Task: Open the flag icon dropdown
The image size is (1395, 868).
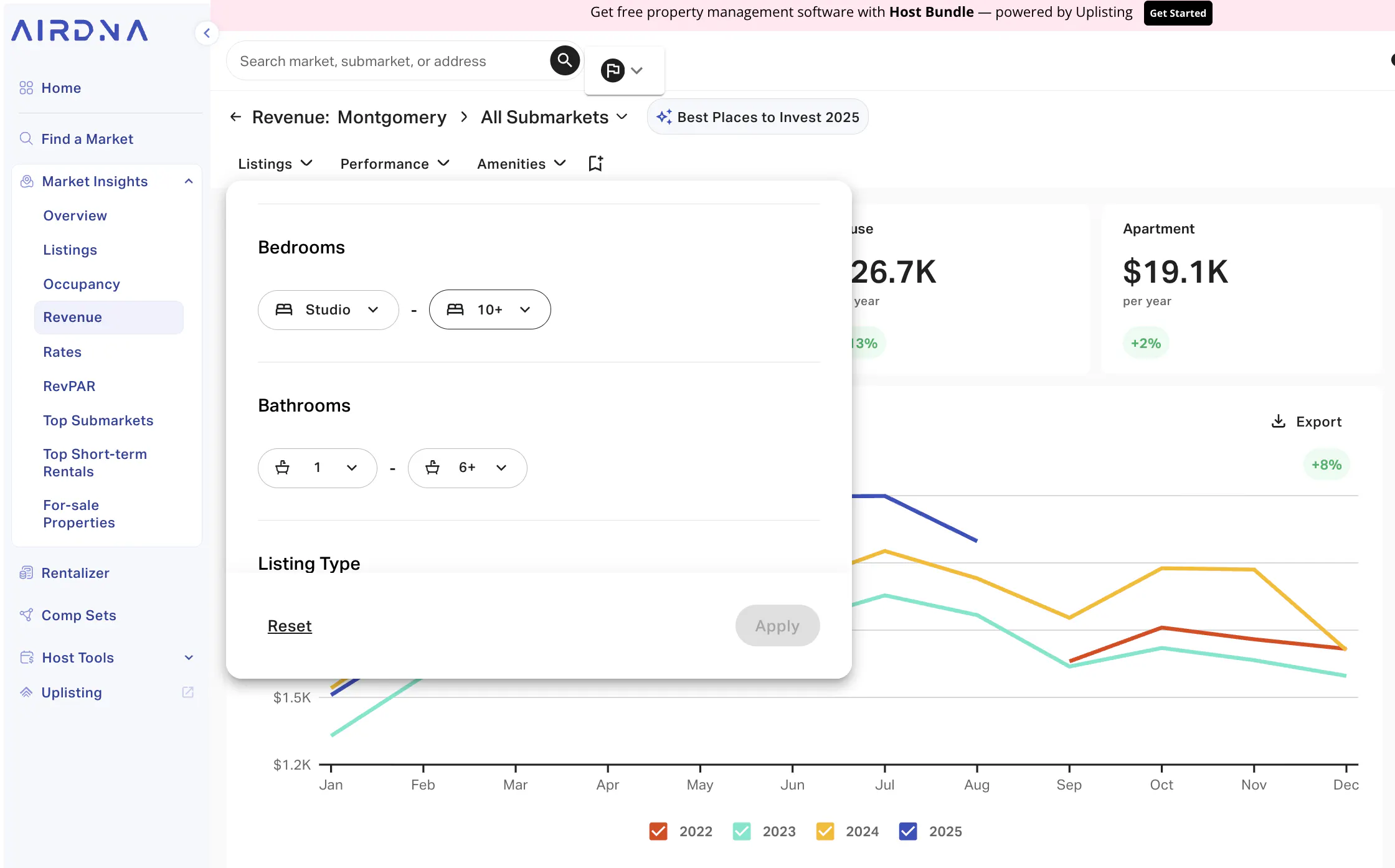Action: click(624, 70)
